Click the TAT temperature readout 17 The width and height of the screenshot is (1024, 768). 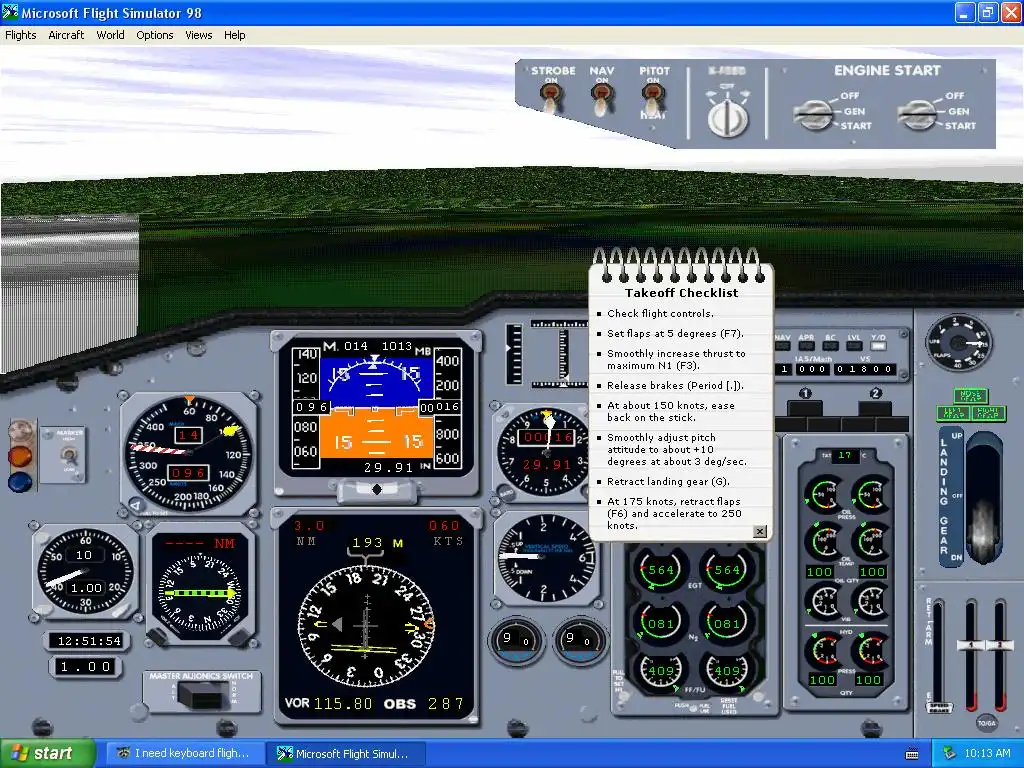pos(845,455)
